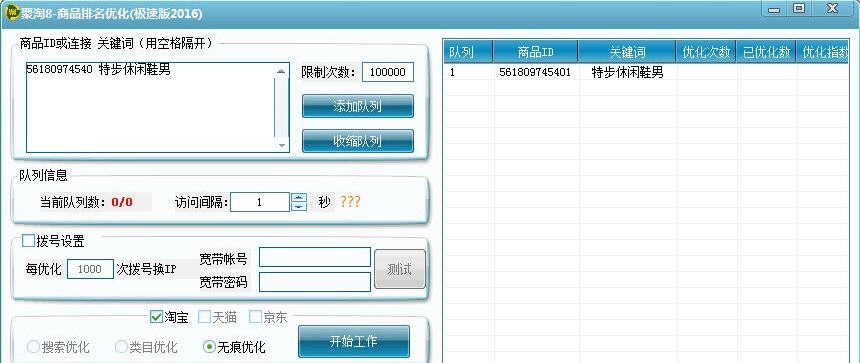This screenshot has width=860, height=363.
Task: Click the 宽带帐号 input field
Action: (315, 257)
